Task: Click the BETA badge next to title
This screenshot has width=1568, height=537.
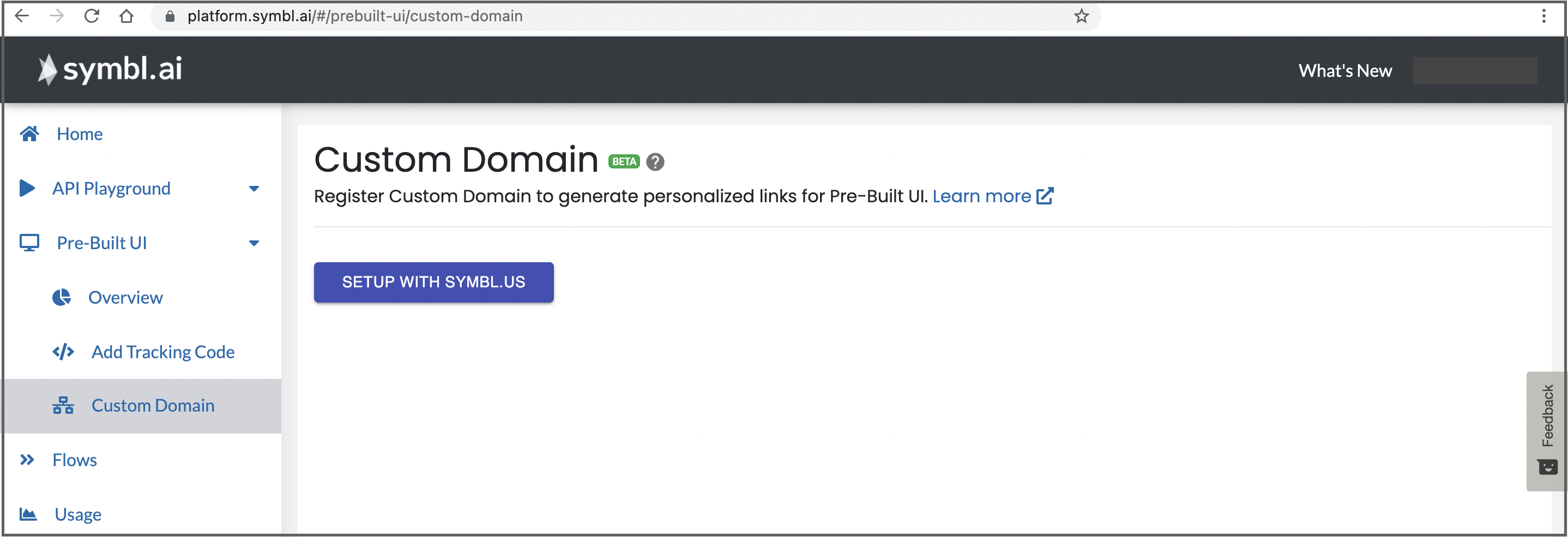Action: tap(624, 162)
